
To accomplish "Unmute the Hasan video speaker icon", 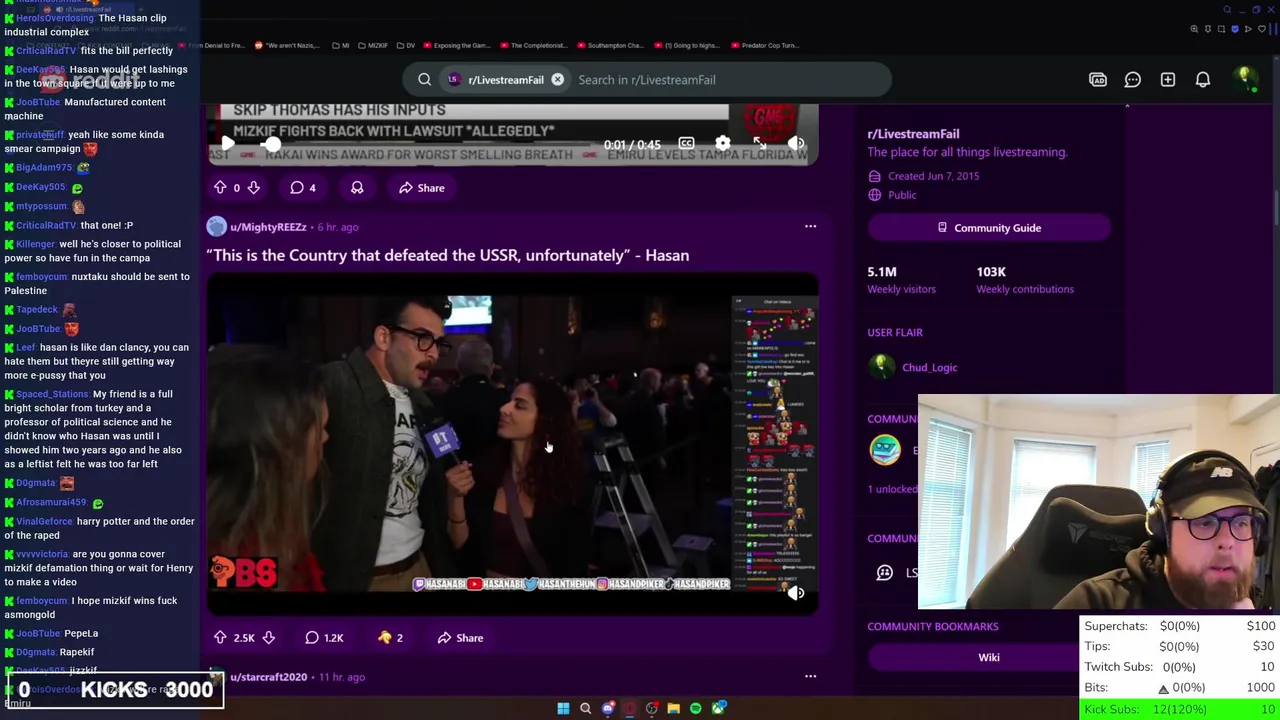I will [796, 593].
